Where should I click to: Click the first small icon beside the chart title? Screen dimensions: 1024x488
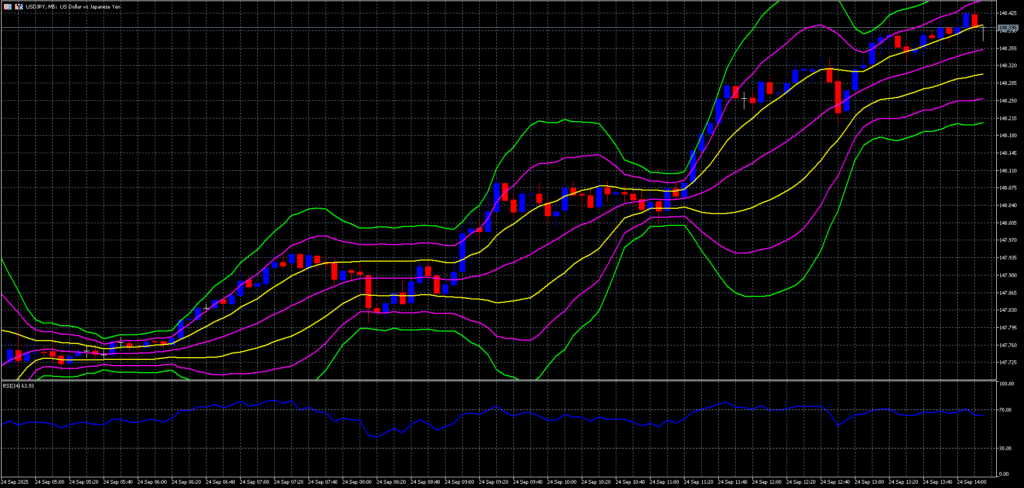click(6, 7)
